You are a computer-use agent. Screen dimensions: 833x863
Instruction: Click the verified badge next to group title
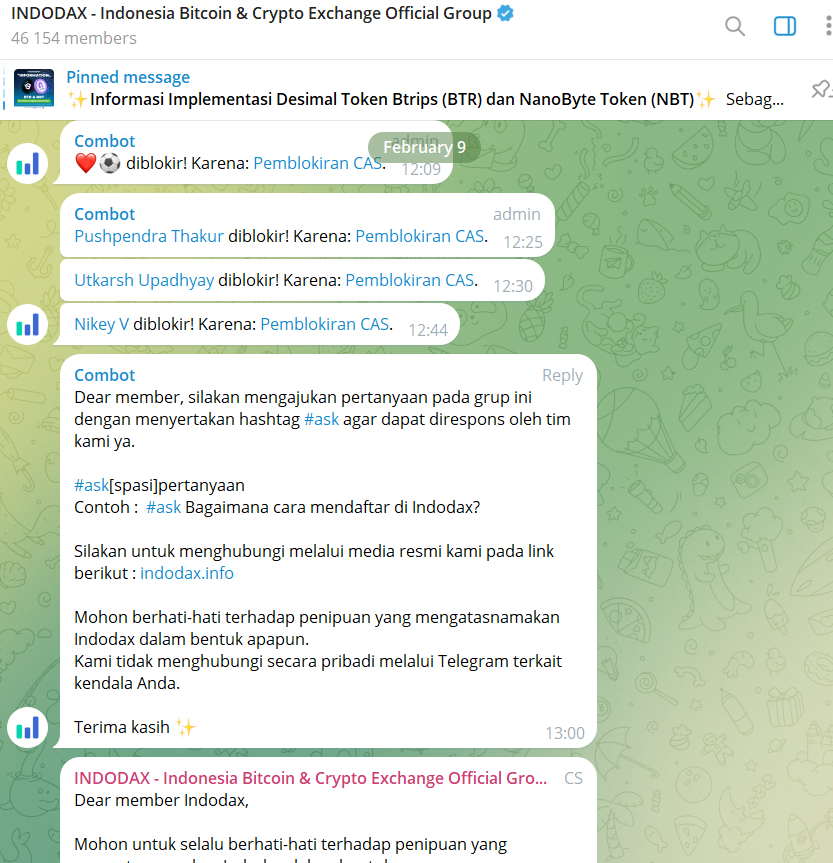(x=505, y=13)
